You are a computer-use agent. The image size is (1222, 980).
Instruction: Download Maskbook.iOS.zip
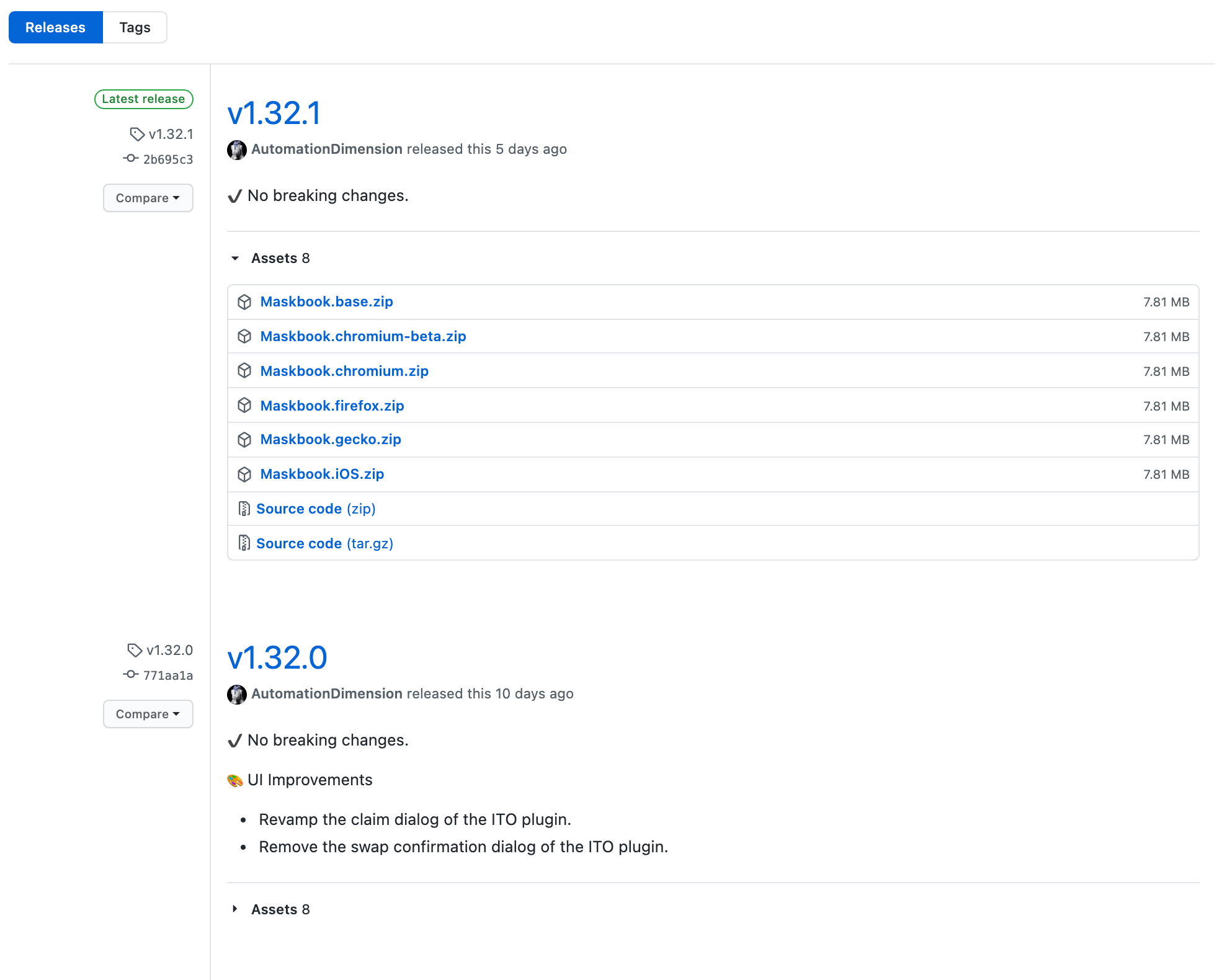[323, 474]
